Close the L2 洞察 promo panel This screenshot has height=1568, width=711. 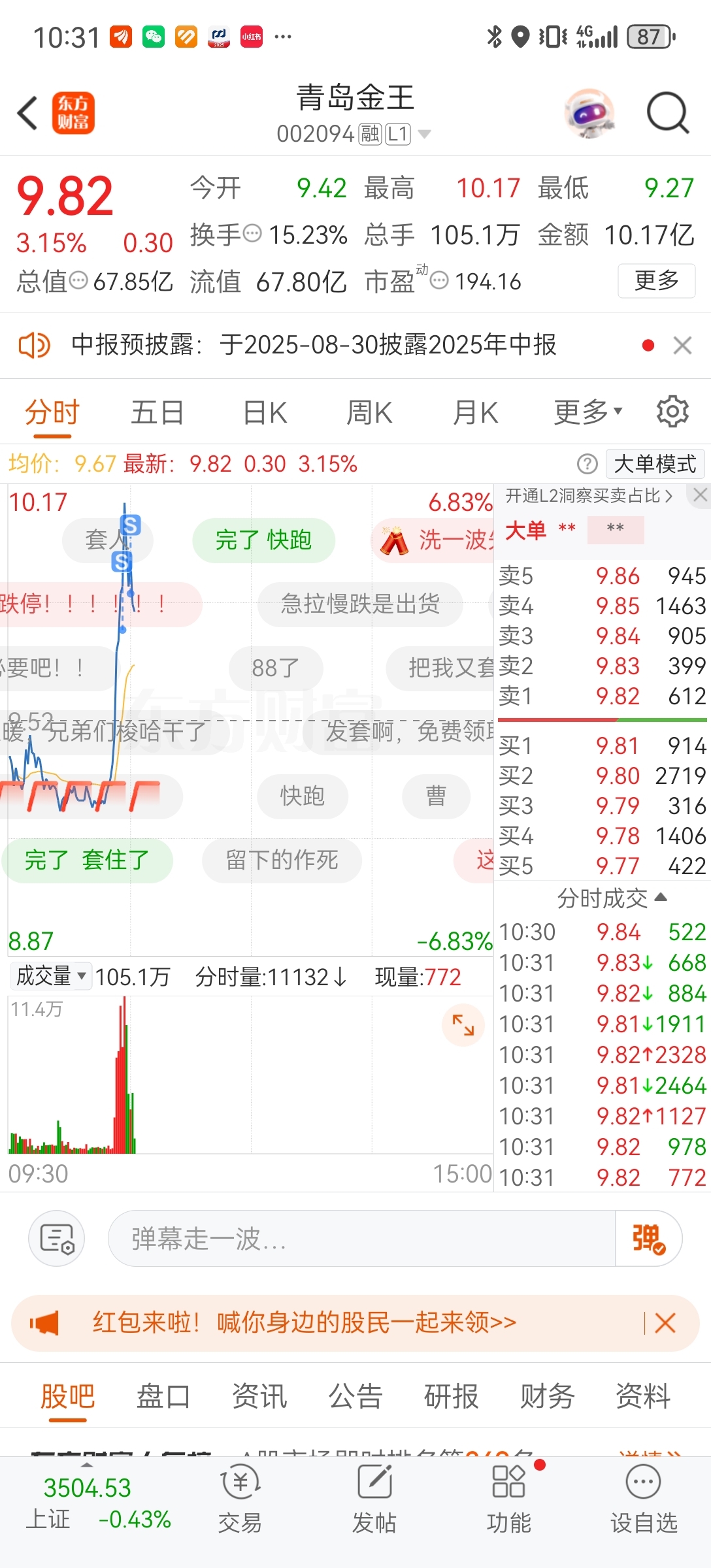pyautogui.click(x=700, y=495)
